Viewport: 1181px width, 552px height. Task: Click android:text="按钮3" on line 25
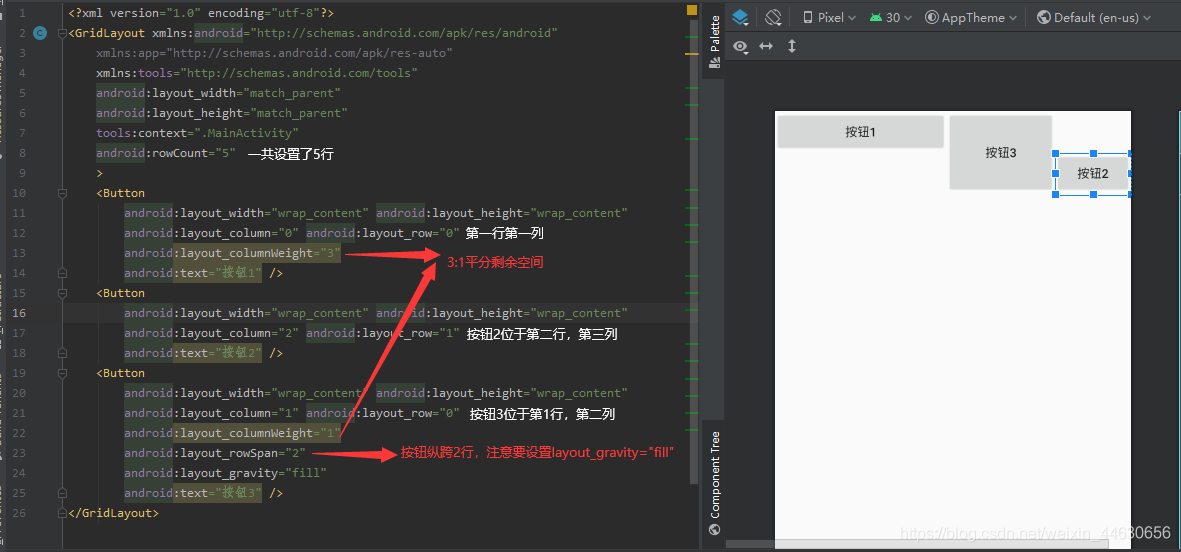click(194, 493)
